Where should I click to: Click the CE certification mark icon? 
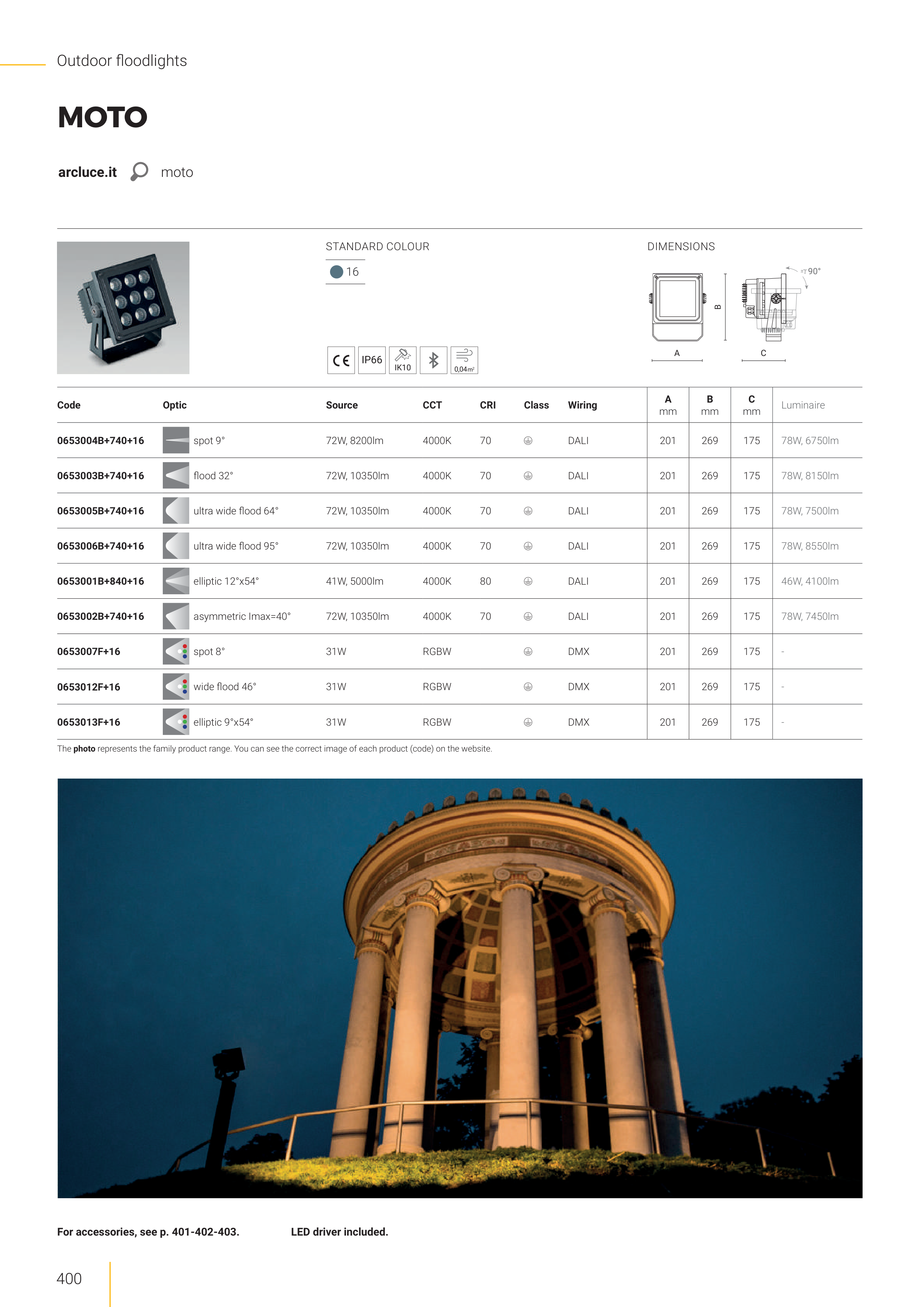tap(341, 360)
